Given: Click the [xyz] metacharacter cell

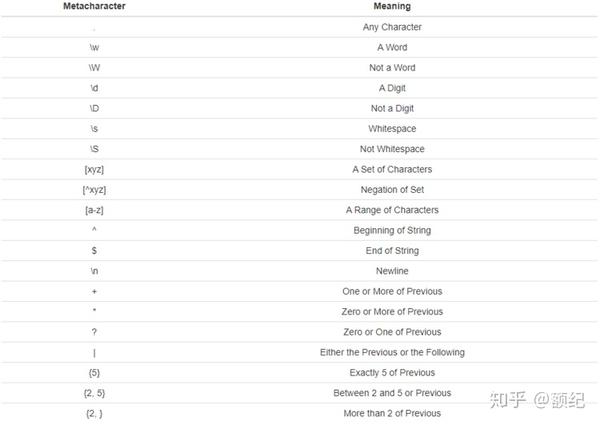Looking at the screenshot, I should pos(93,169).
